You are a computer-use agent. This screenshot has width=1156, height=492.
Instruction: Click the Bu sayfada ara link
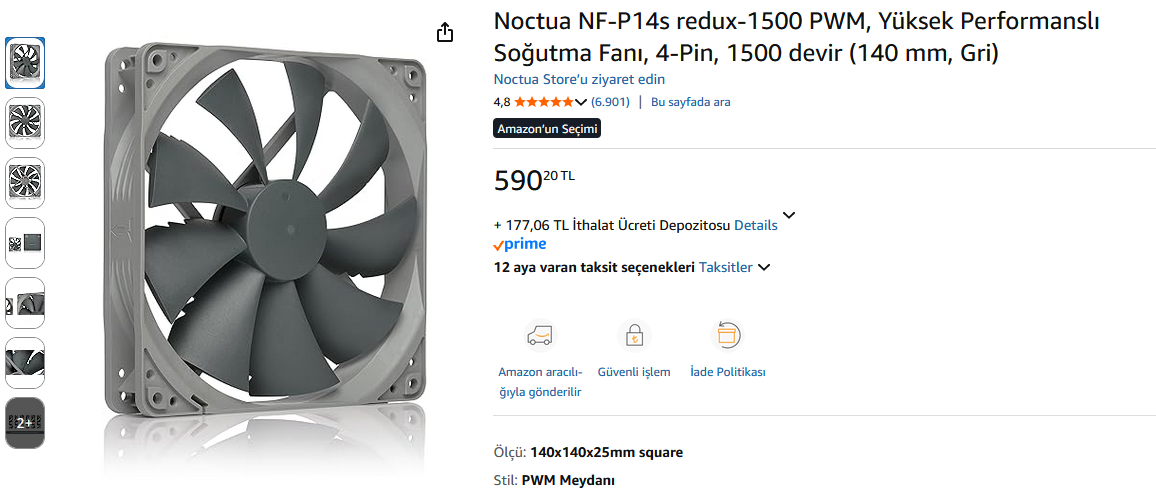click(690, 102)
